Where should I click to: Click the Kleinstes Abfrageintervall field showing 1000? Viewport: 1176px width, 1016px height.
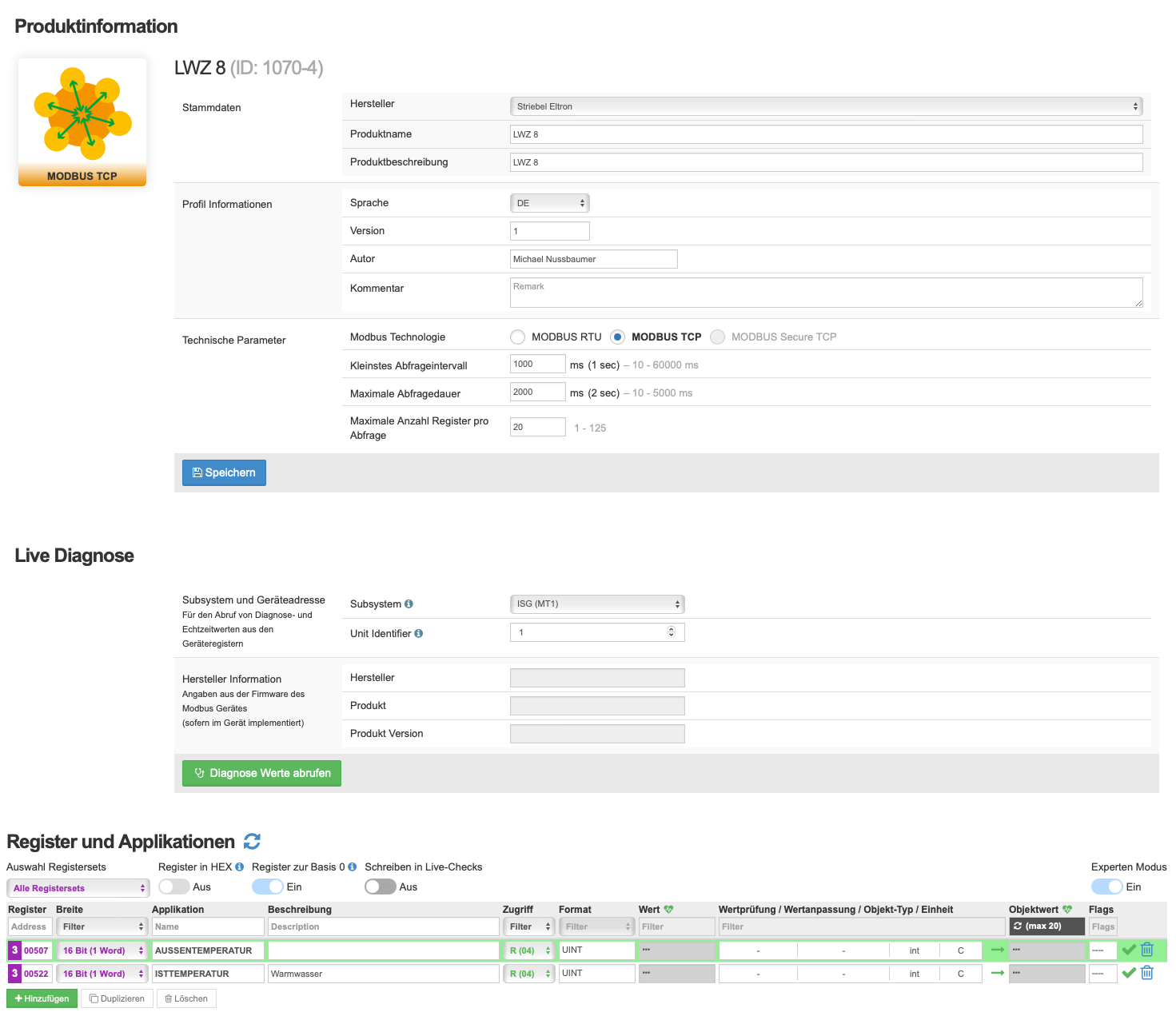point(538,364)
